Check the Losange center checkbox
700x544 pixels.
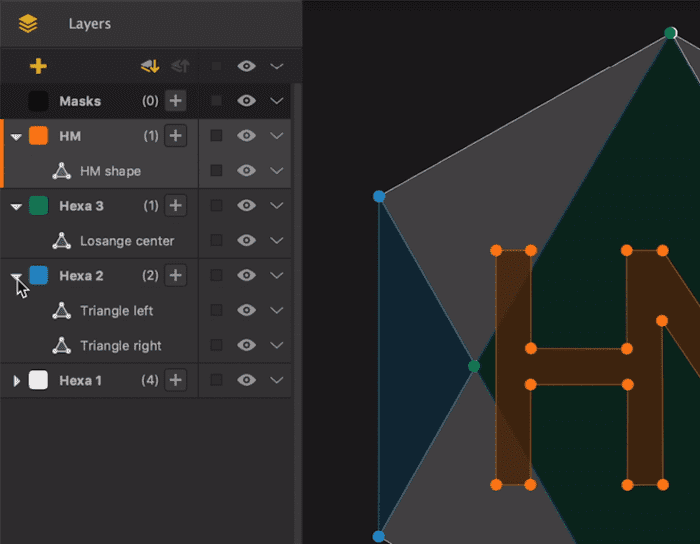(x=217, y=241)
